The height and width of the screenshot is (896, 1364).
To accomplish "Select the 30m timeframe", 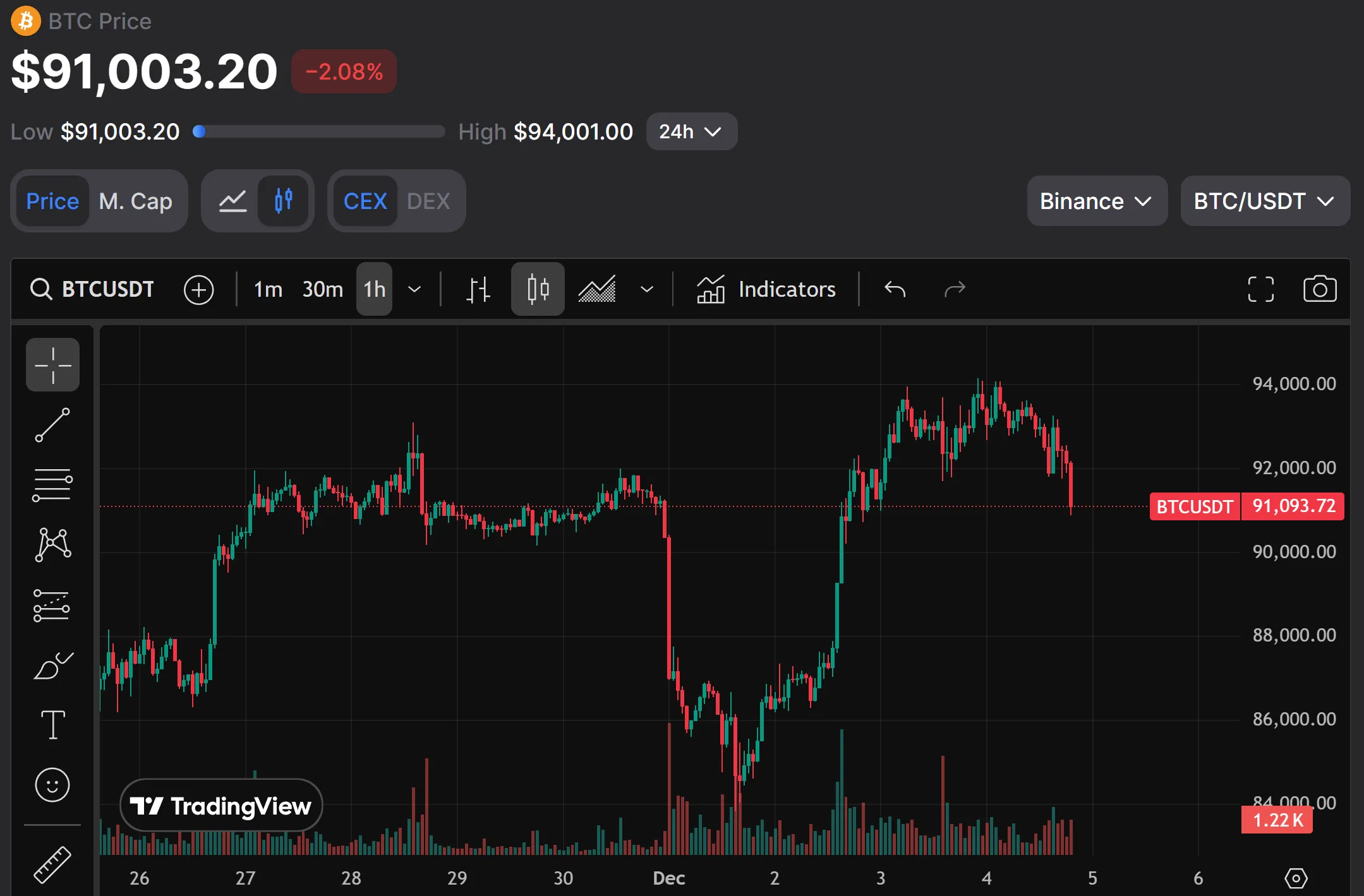I will (x=322, y=289).
